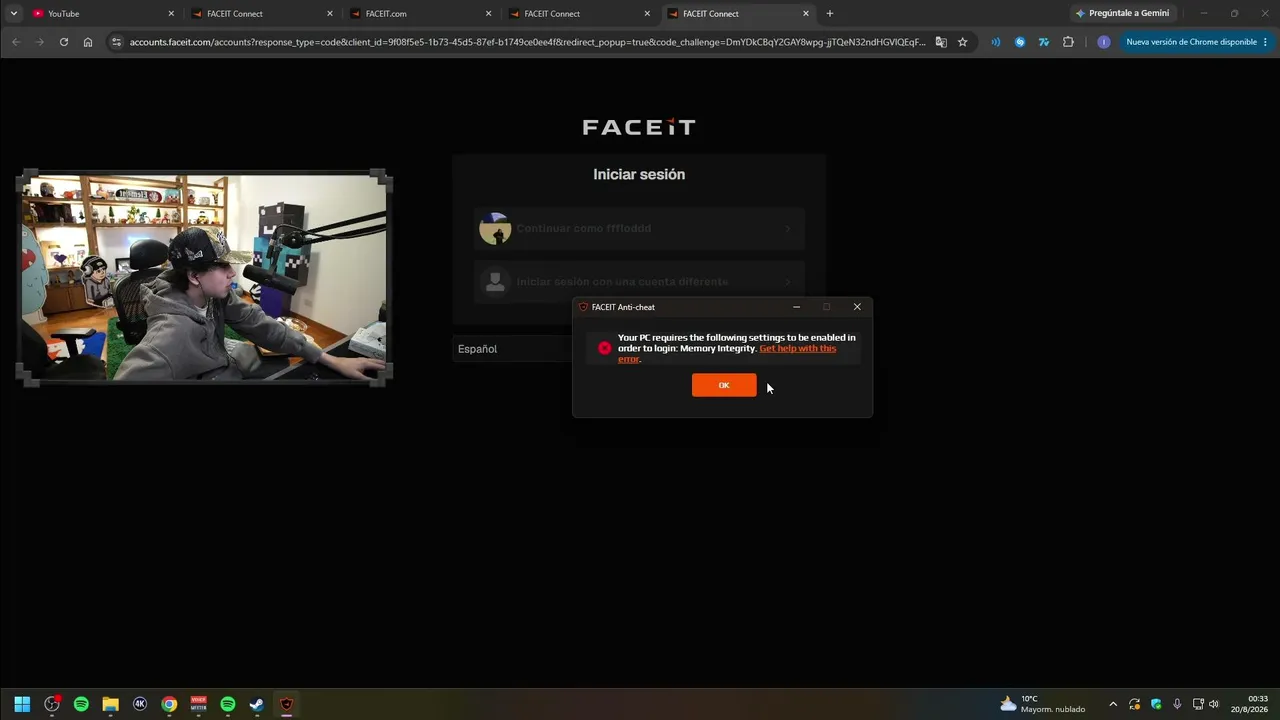Open the volume control tray icon
Viewport: 1280px width, 720px height.
tap(1214, 704)
